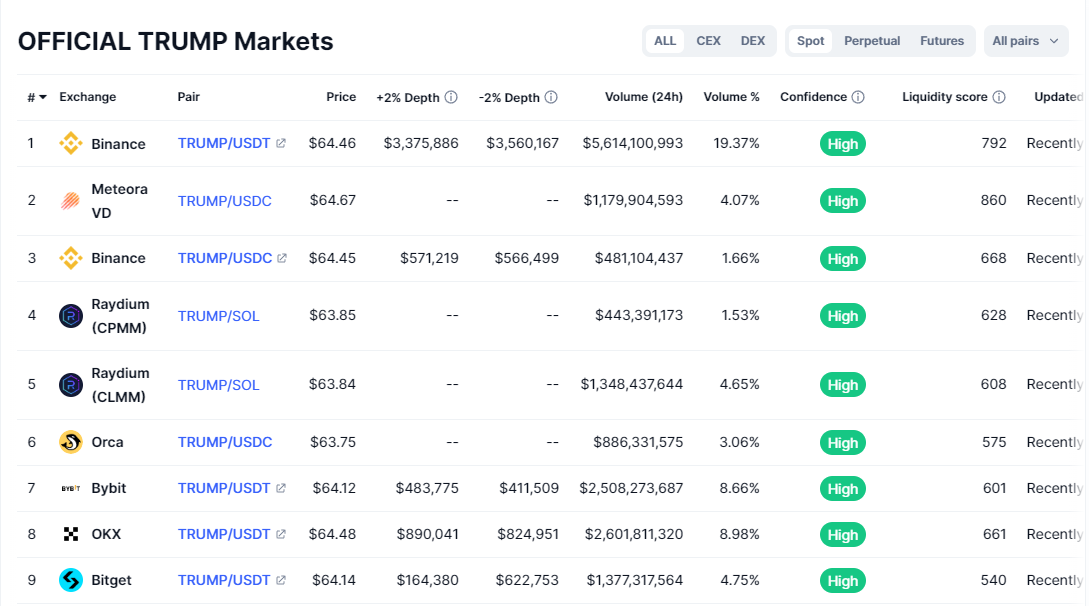Toggle sort arrow beside # column
Image resolution: width=1089 pixels, height=606 pixels.
pyautogui.click(x=43, y=97)
